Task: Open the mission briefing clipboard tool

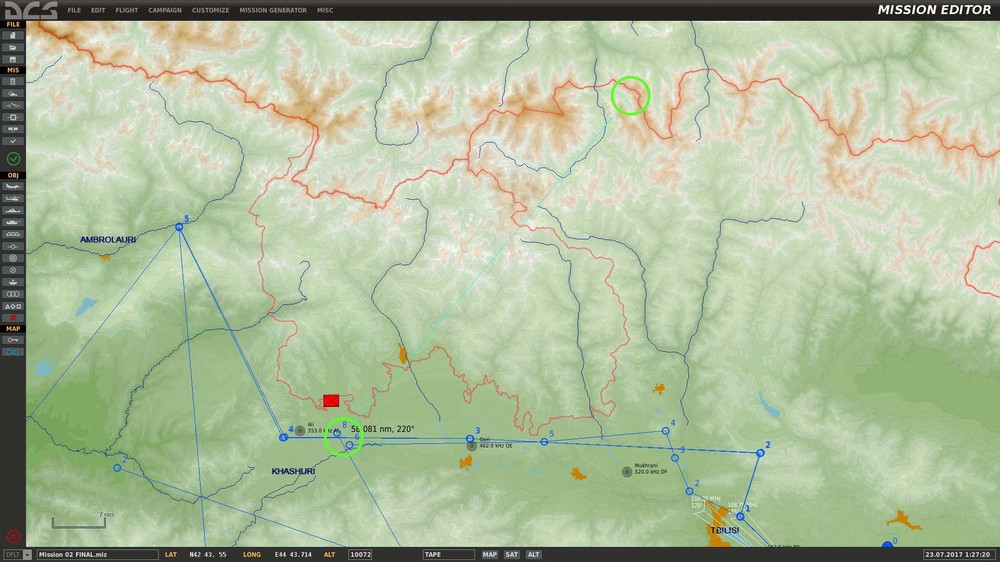Action: pyautogui.click(x=13, y=82)
